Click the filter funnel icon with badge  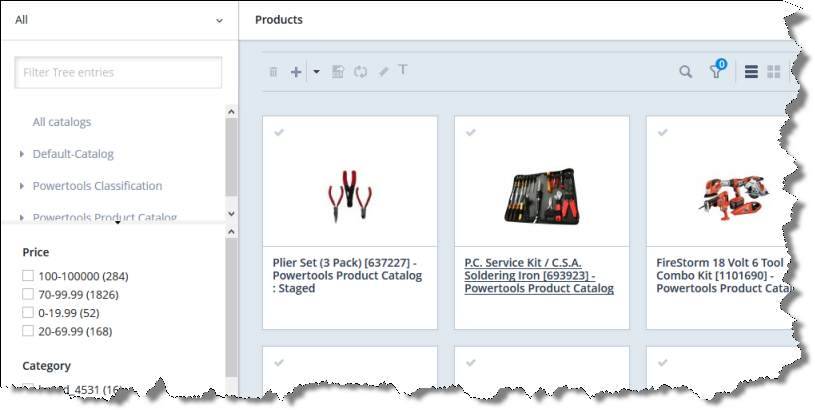(717, 70)
